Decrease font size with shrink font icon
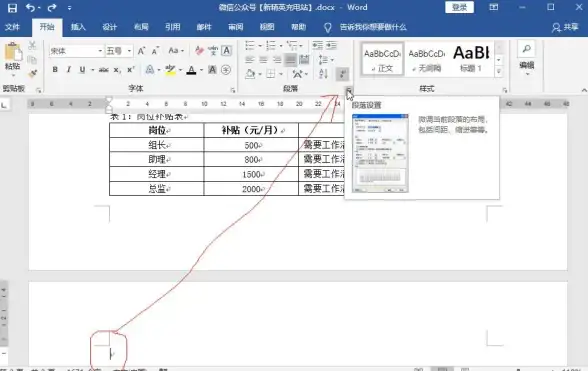This screenshot has width=588, height=371. click(155, 51)
